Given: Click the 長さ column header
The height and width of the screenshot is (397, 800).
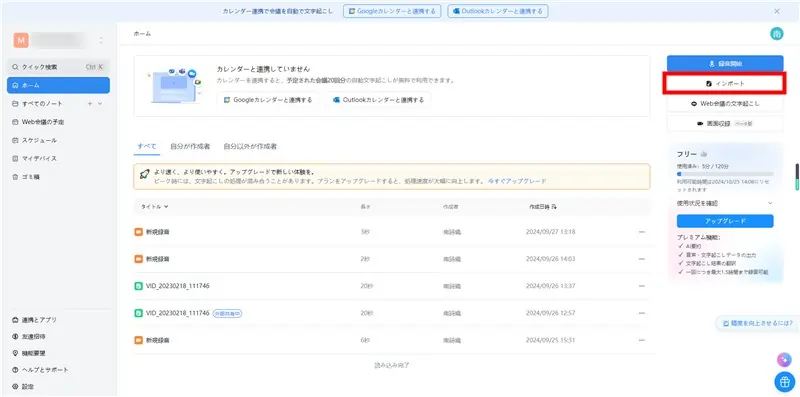Looking at the screenshot, I should click(364, 207).
